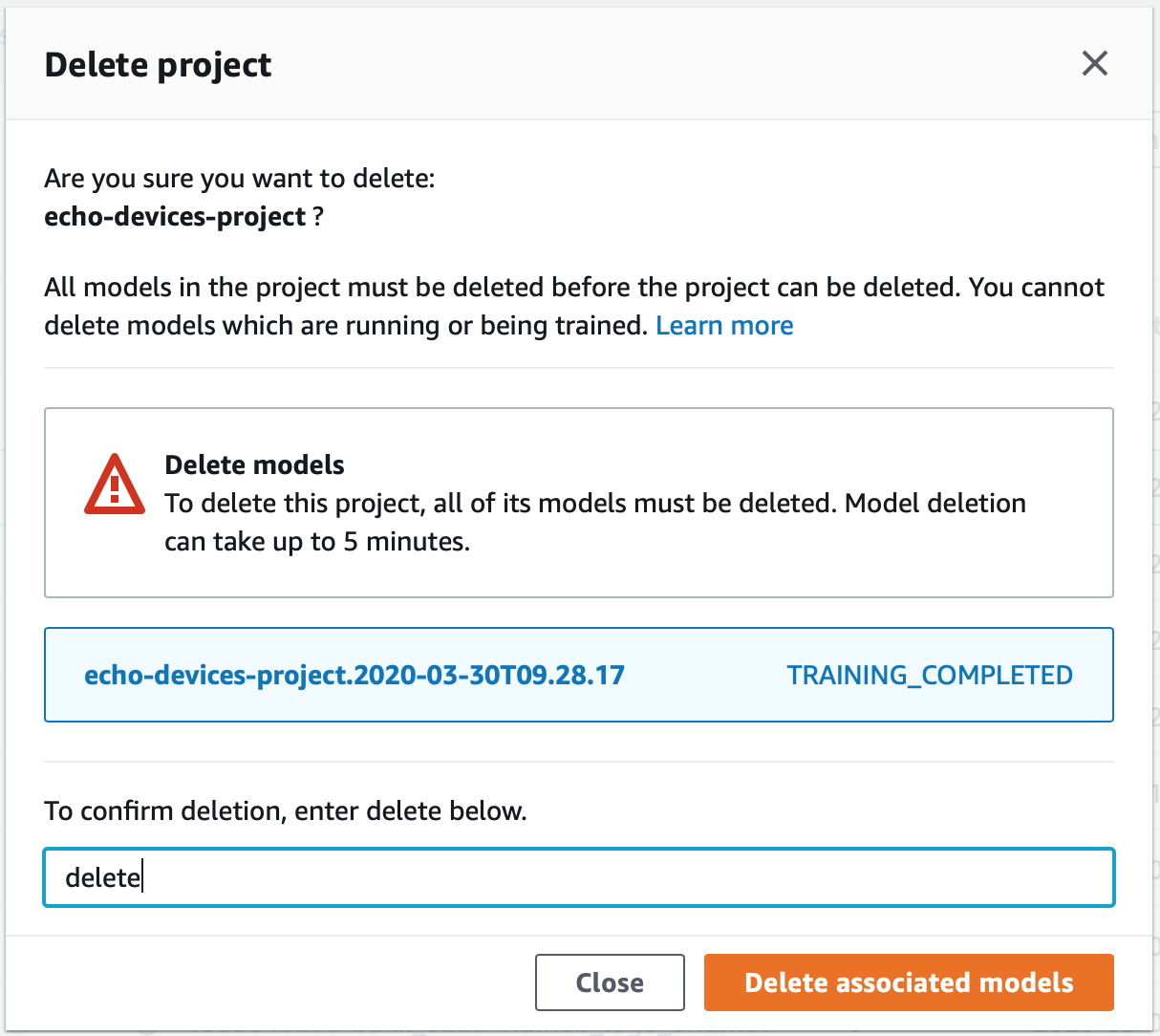
Task: Click the X icon to dismiss the dialog
Action: [x=1094, y=64]
